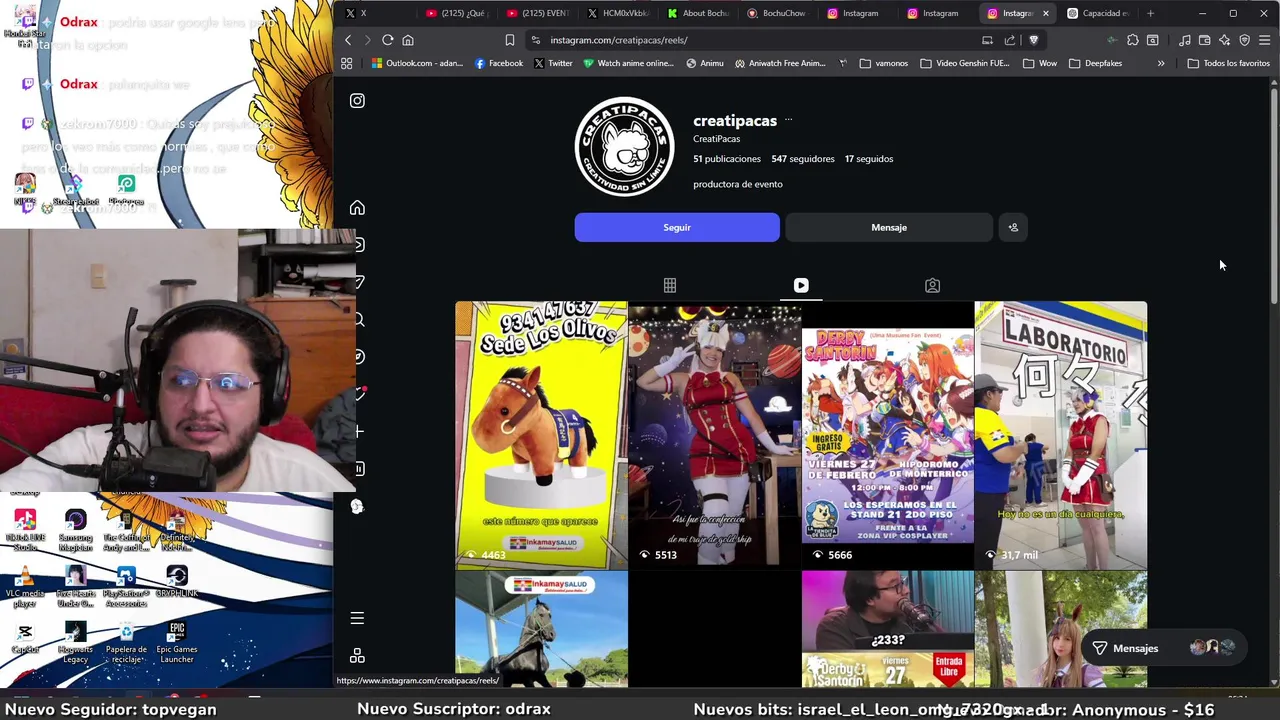
Task: Open the Facebook bookmark
Action: (499, 63)
